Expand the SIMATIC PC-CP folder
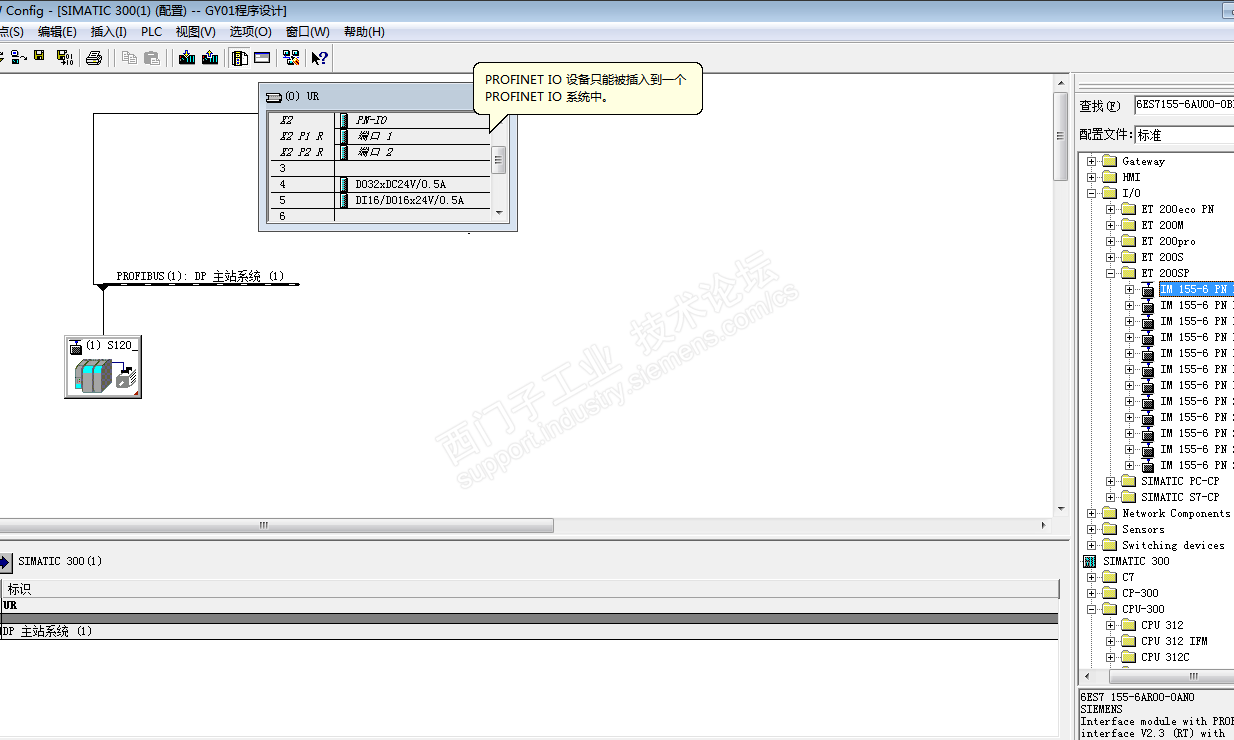Screen dimensions: 1234x740 click(x=1110, y=481)
